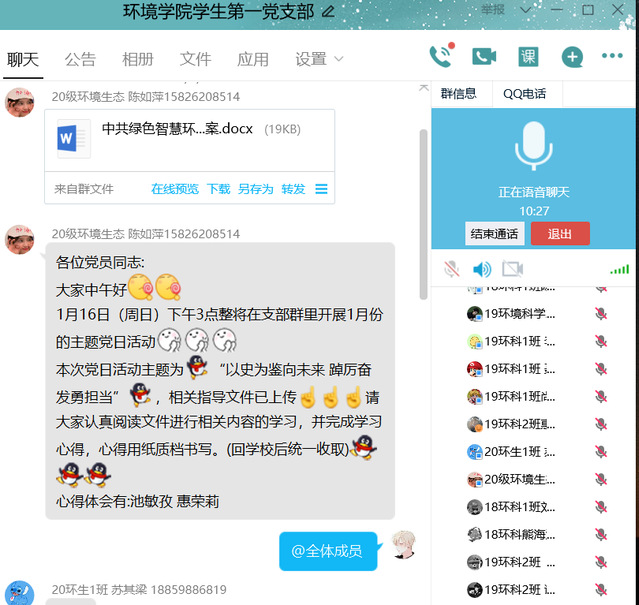
Task: Toggle the camera on in voice chat
Action: (512, 269)
